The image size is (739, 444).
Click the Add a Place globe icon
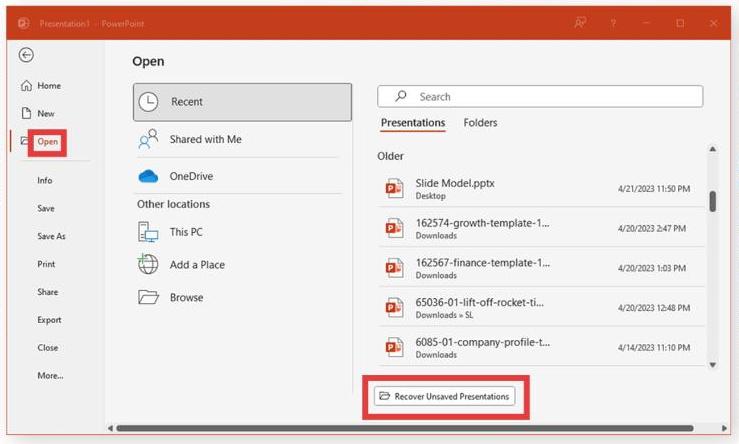pos(148,264)
